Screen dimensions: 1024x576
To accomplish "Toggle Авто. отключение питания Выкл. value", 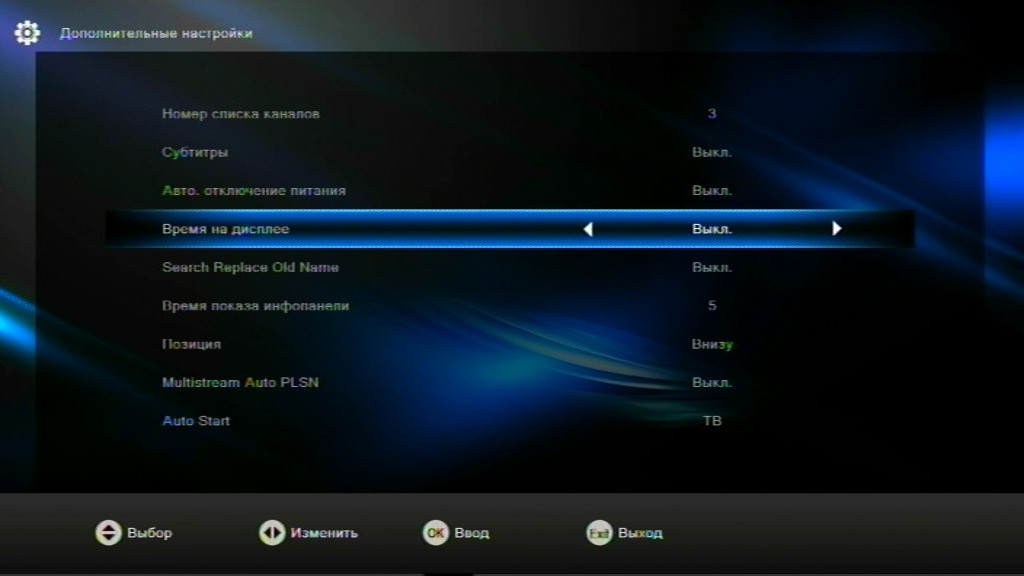I will pyautogui.click(x=712, y=191).
